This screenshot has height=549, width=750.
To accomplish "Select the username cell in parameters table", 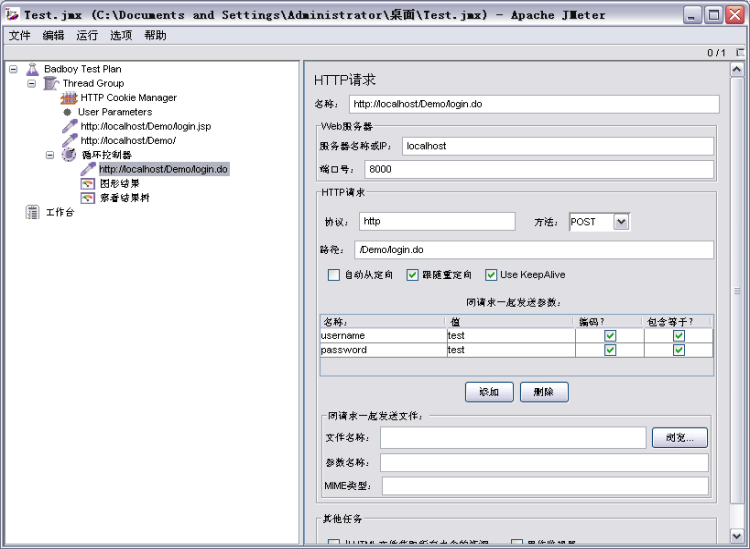I will 383,336.
